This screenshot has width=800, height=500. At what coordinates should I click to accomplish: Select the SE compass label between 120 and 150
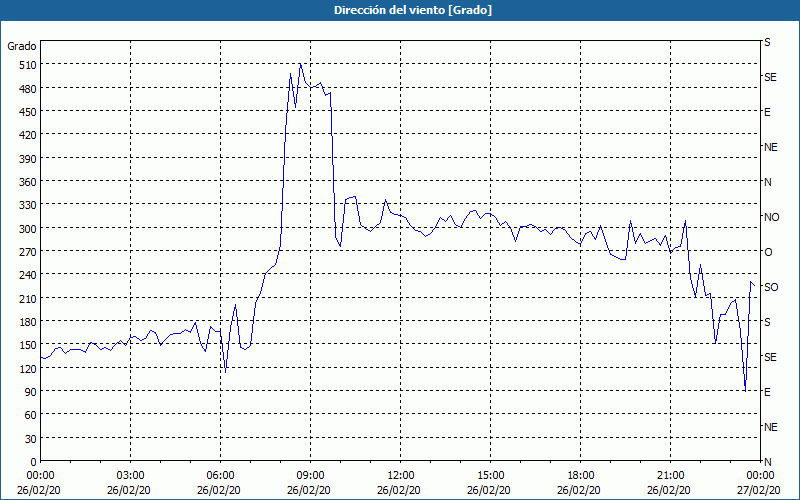point(770,357)
